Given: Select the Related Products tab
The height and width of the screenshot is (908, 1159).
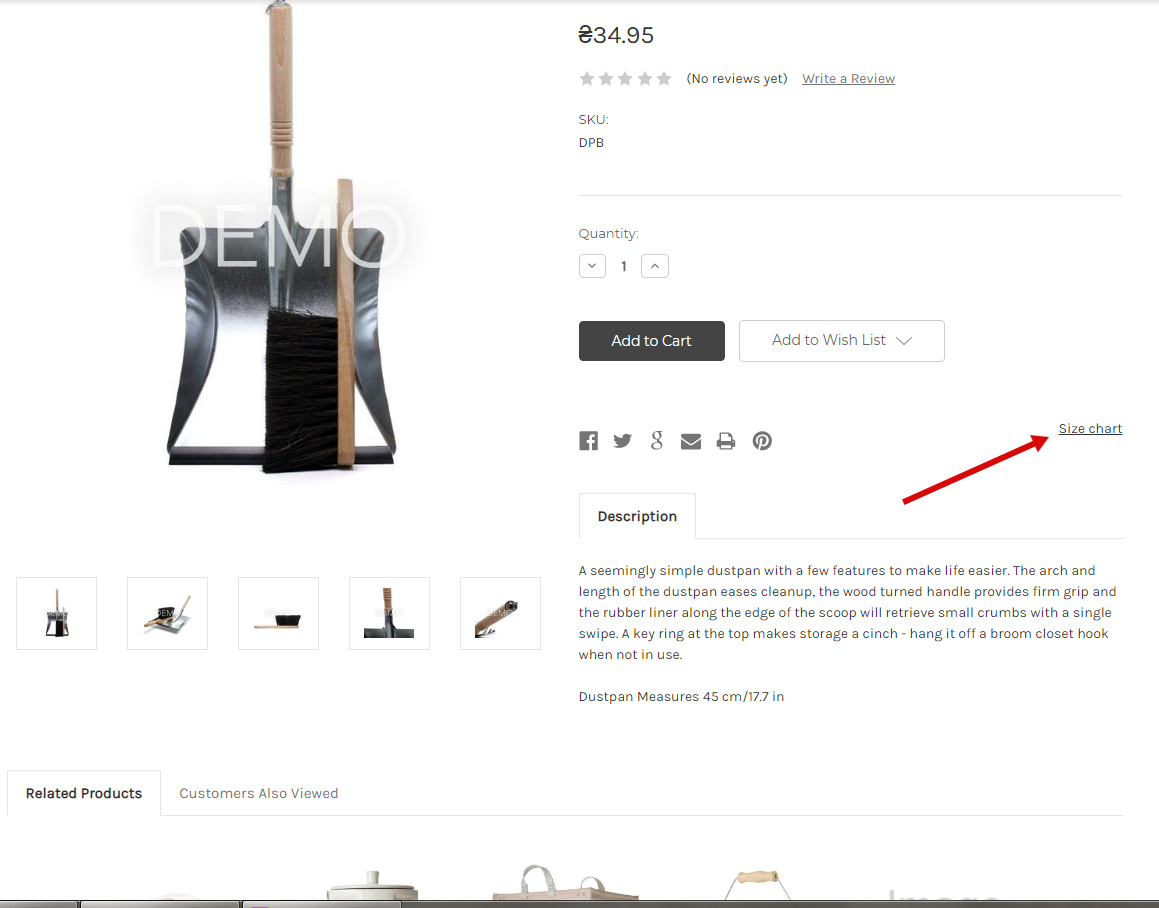Looking at the screenshot, I should tap(84, 793).
